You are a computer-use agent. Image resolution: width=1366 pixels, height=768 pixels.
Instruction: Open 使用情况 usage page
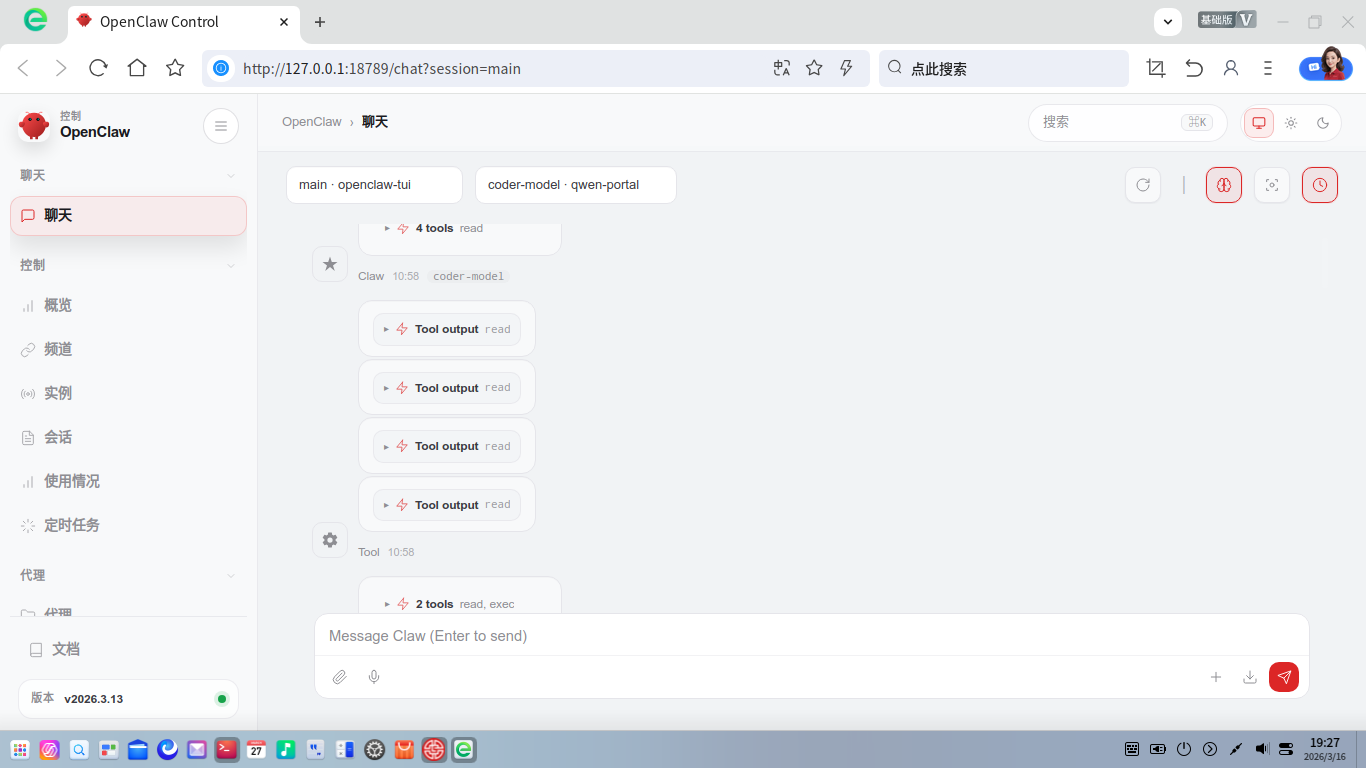128,481
